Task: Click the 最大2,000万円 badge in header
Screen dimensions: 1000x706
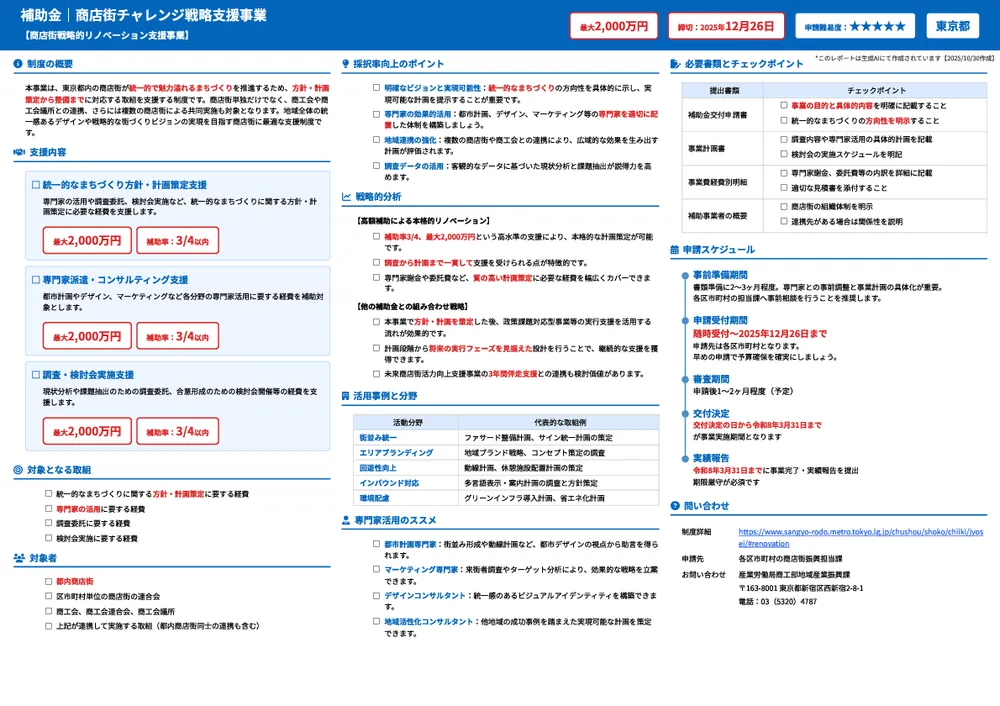Action: [613, 26]
